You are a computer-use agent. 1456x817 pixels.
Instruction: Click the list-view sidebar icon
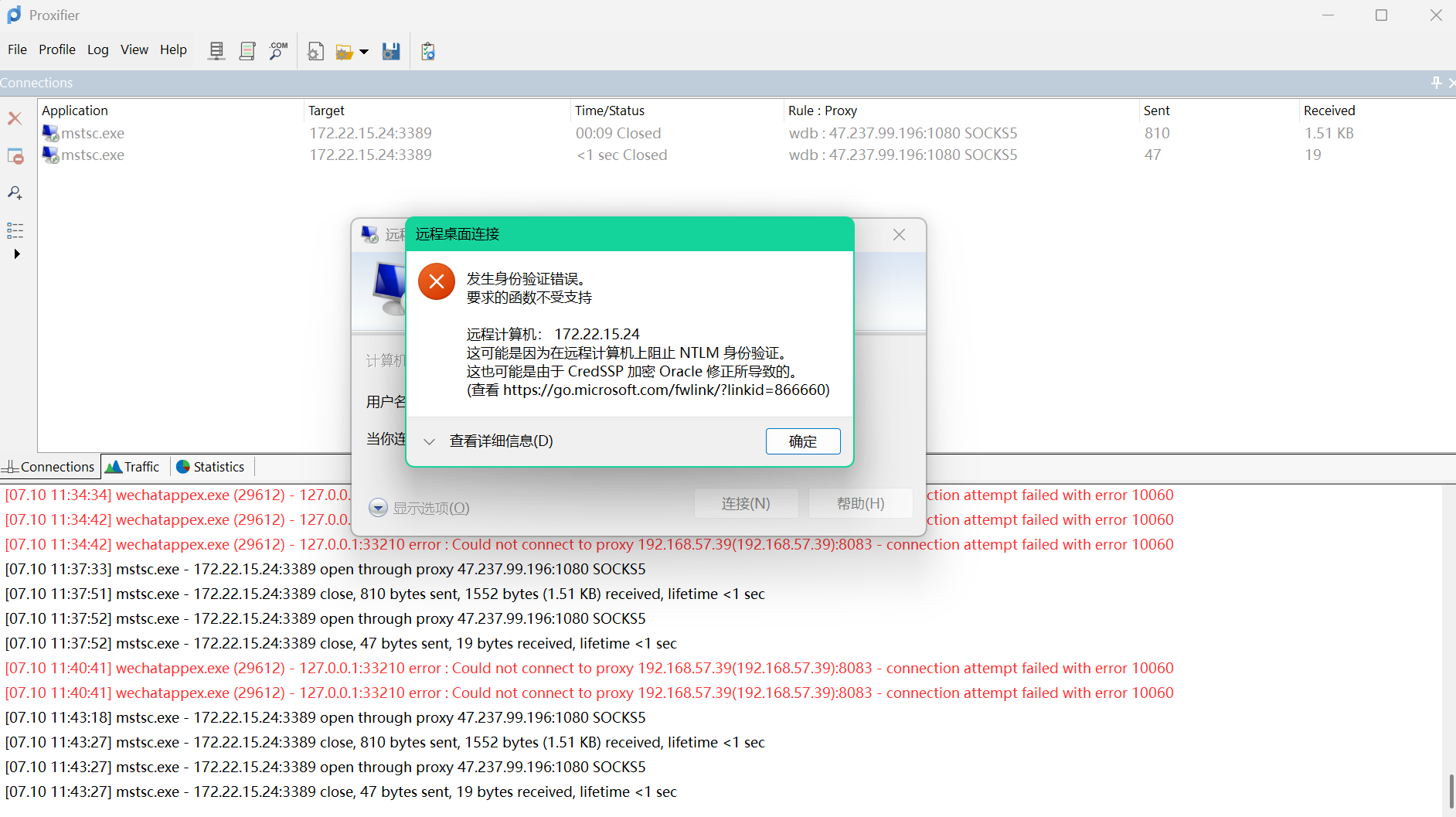pos(15,230)
